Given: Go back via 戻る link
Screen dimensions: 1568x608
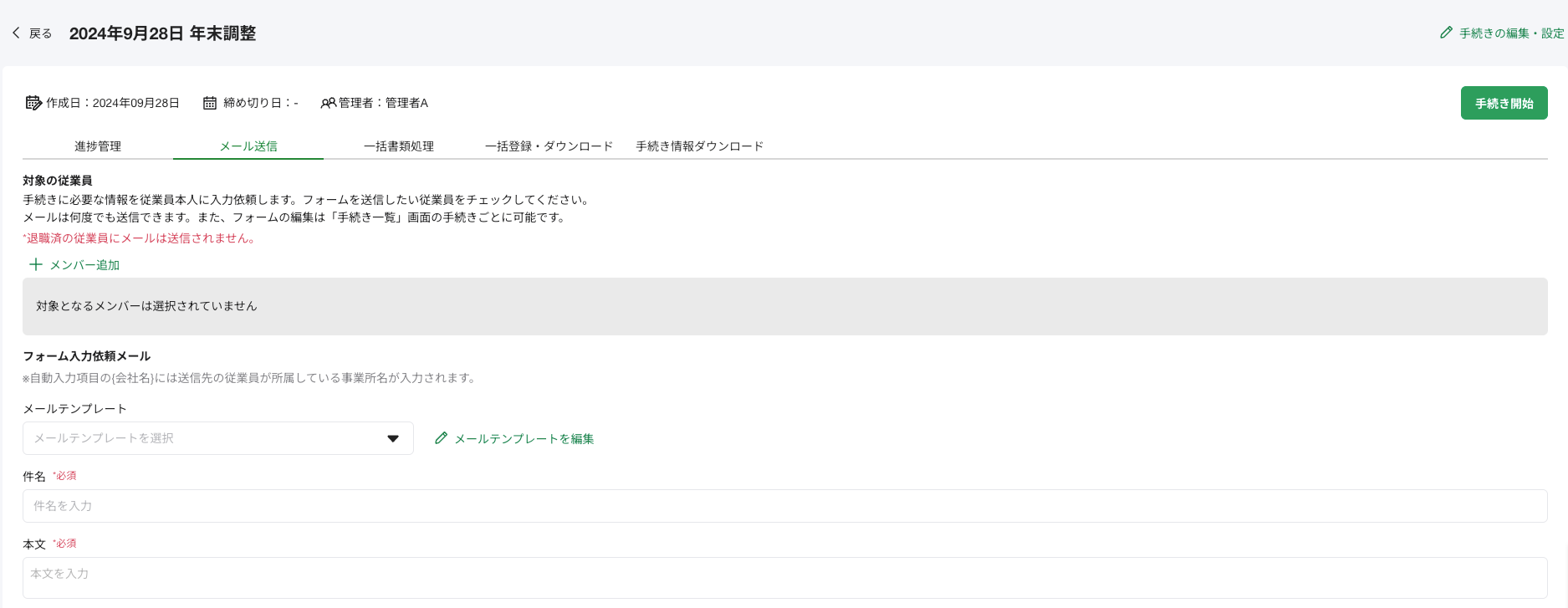Looking at the screenshot, I should (x=40, y=33).
